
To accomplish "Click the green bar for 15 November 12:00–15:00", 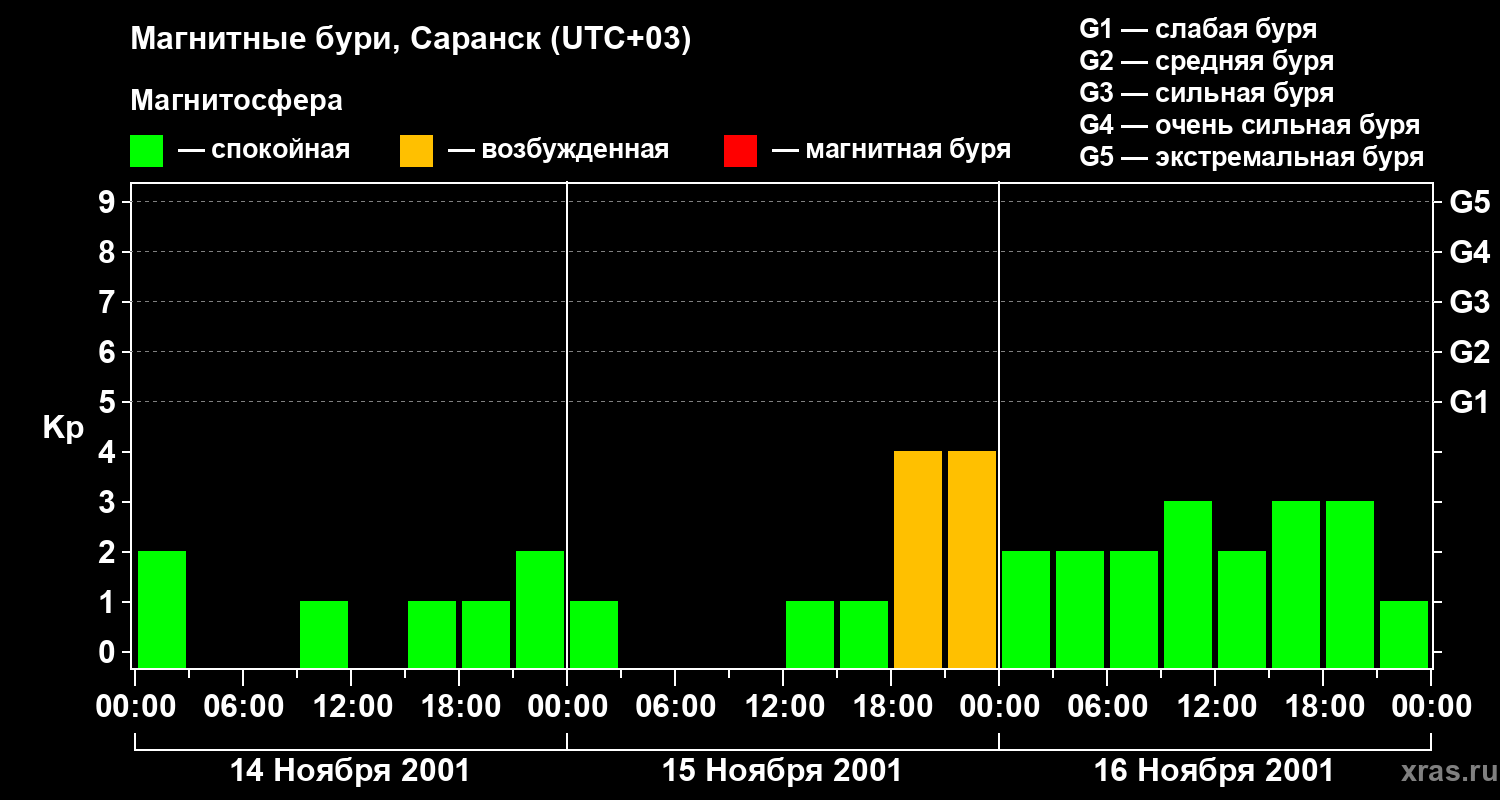I will (810, 634).
